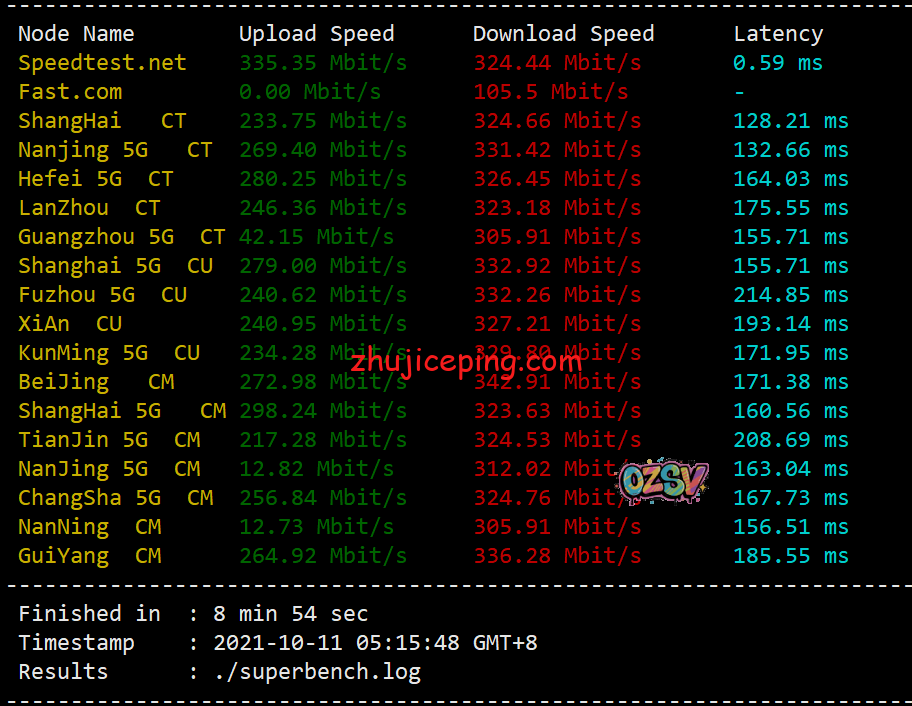Screen dimensions: 912x706
Task: Select the LanZhou CT node name
Action: pos(89,208)
